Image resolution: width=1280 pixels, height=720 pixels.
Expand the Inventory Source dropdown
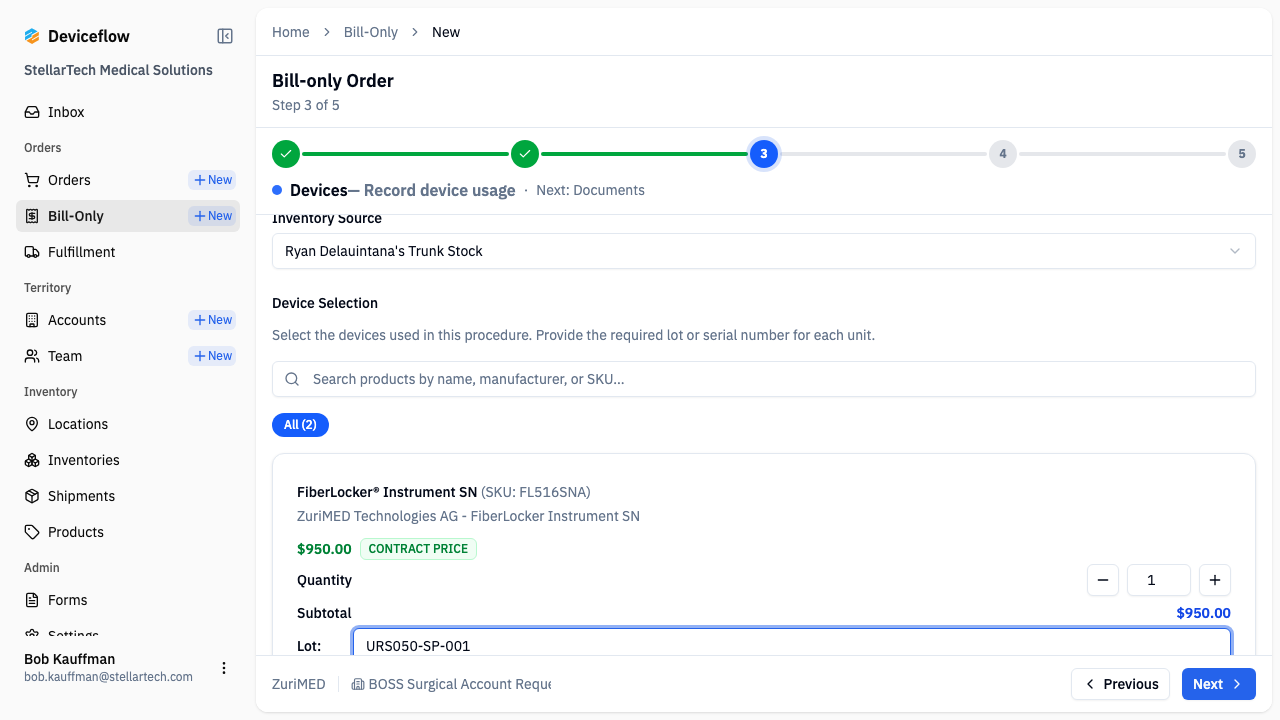[x=763, y=251]
